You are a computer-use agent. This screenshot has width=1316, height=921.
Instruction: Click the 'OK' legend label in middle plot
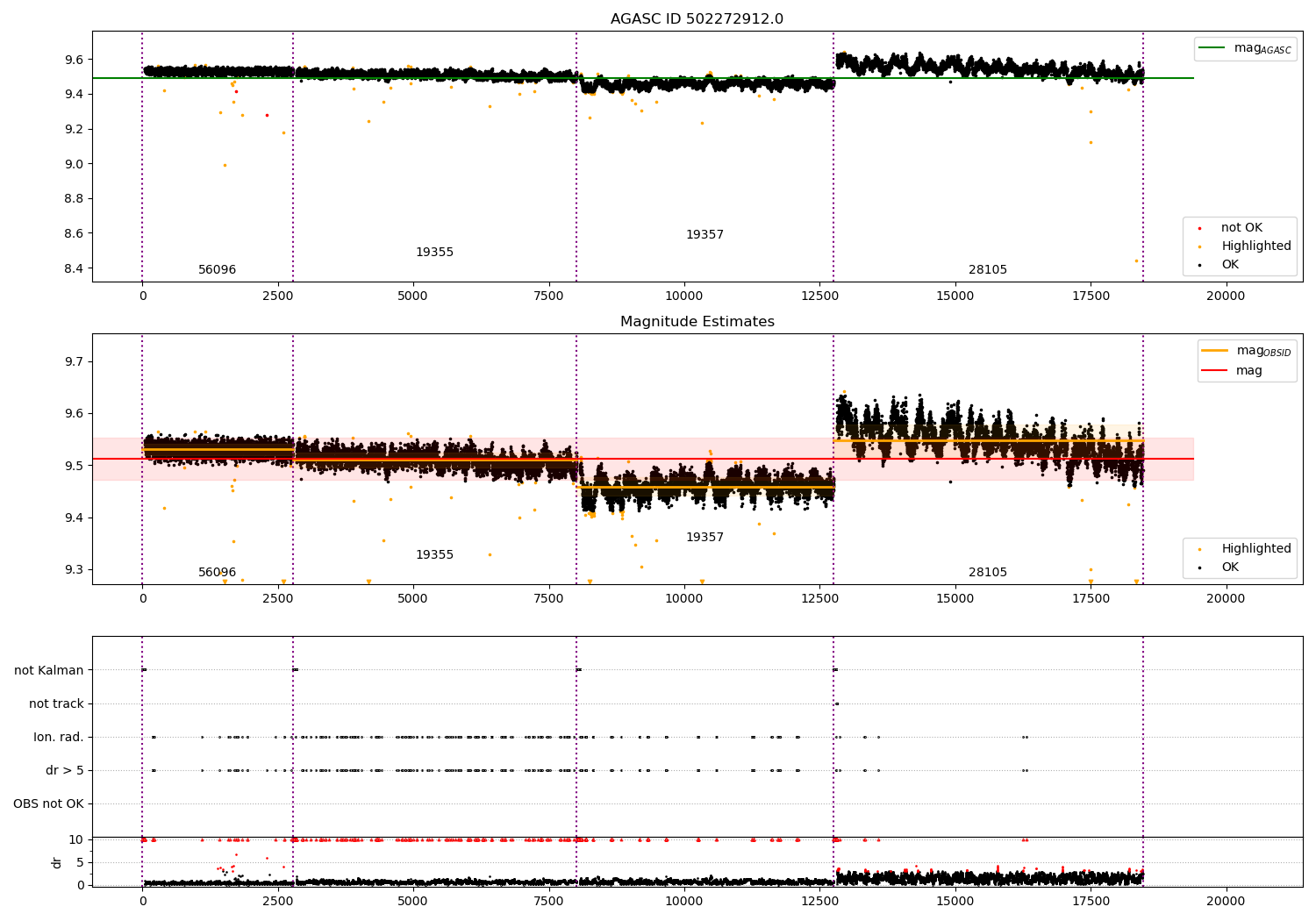pos(1230,568)
